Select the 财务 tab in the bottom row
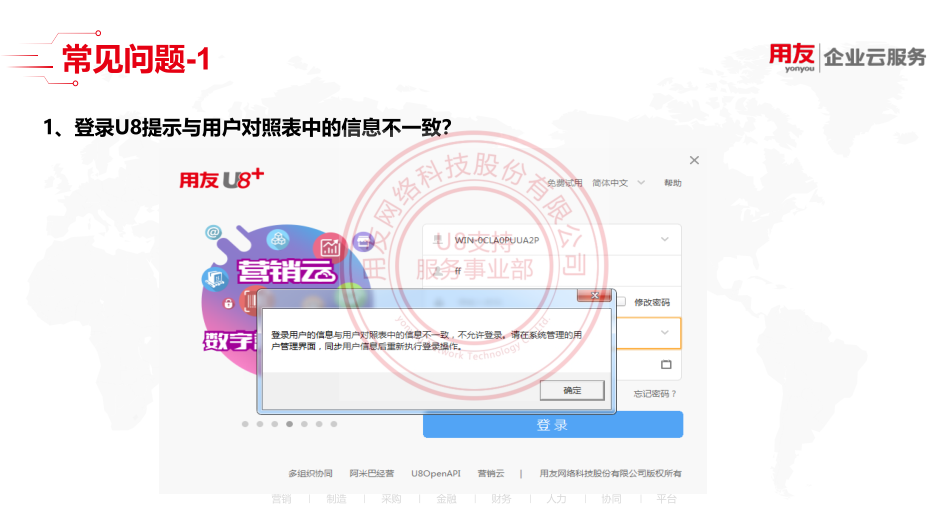This screenshot has width=946, height=532. pos(501,499)
